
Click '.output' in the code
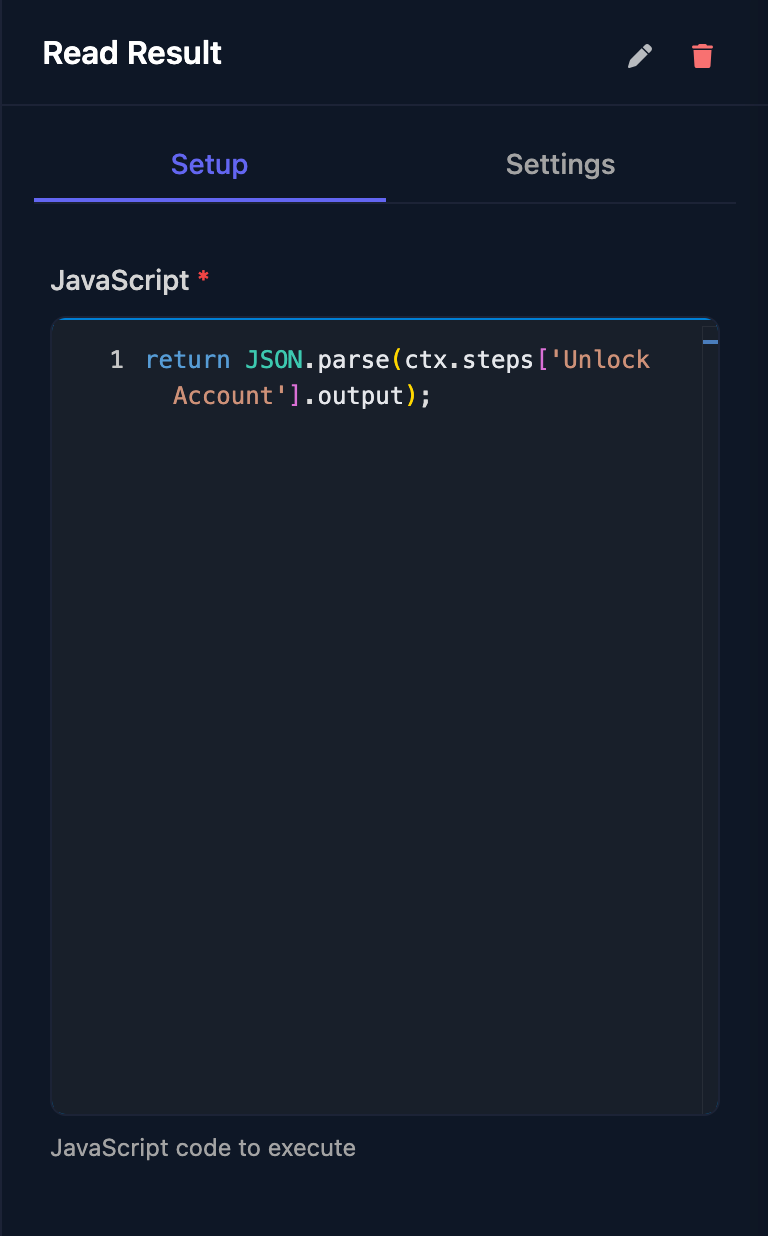pyautogui.click(x=353, y=396)
